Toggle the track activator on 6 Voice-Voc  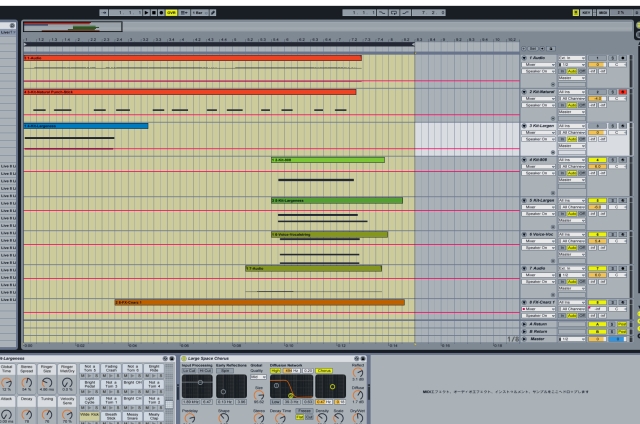(x=596, y=234)
